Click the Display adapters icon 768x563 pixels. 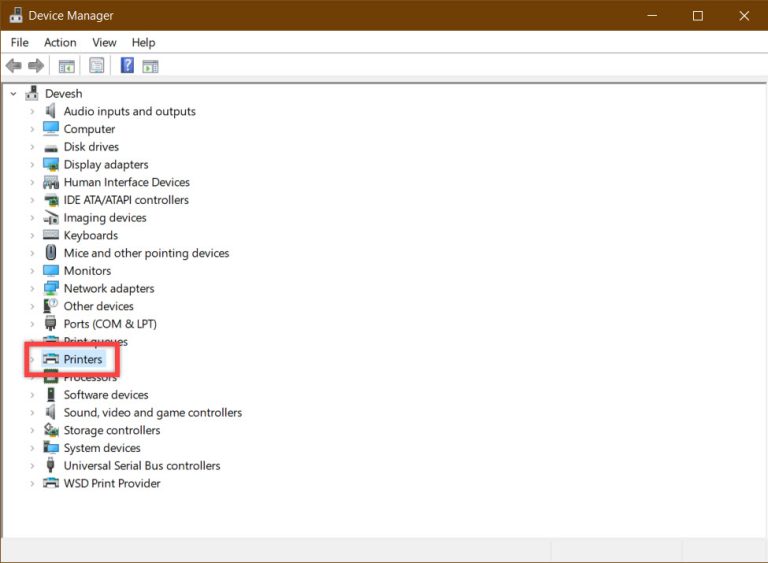pos(51,164)
